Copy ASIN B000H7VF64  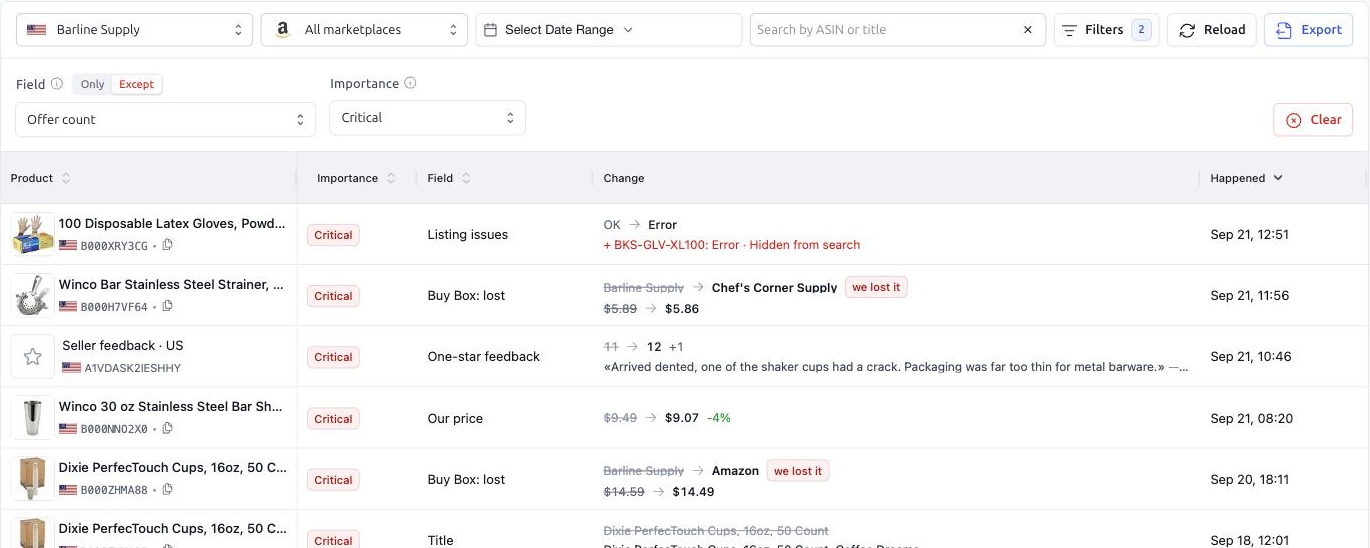coord(168,306)
